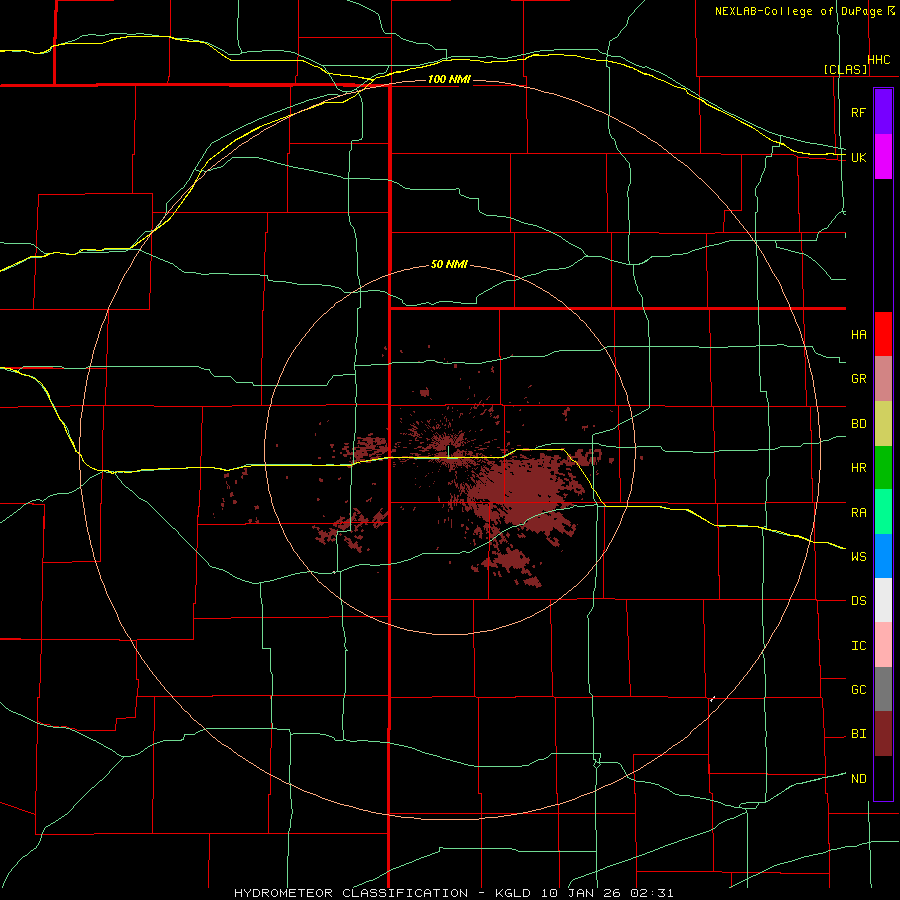Click the DS white legend swatch
Viewport: 900px width, 900px height.
[883, 600]
